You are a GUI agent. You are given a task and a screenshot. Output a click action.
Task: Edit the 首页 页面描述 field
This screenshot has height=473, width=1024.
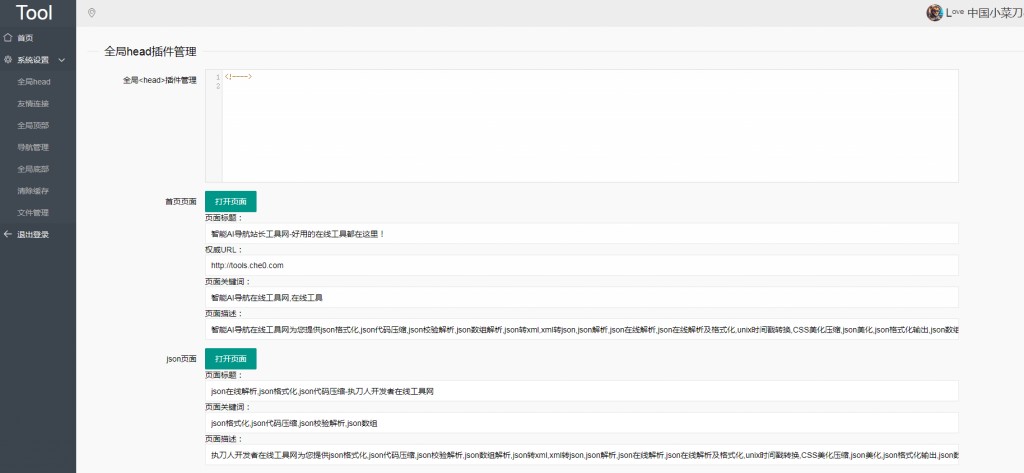click(582, 329)
